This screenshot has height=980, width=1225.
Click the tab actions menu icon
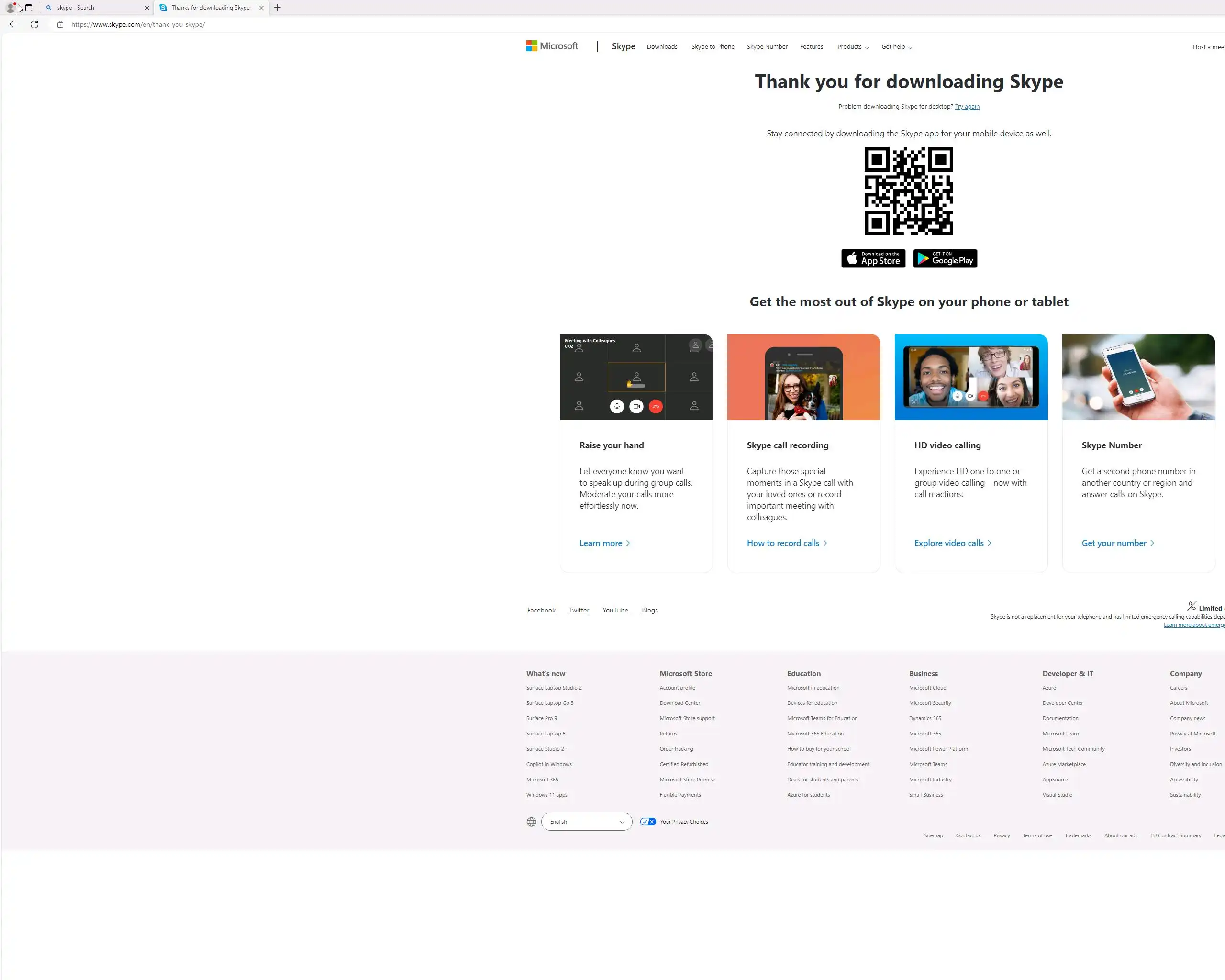coord(29,7)
